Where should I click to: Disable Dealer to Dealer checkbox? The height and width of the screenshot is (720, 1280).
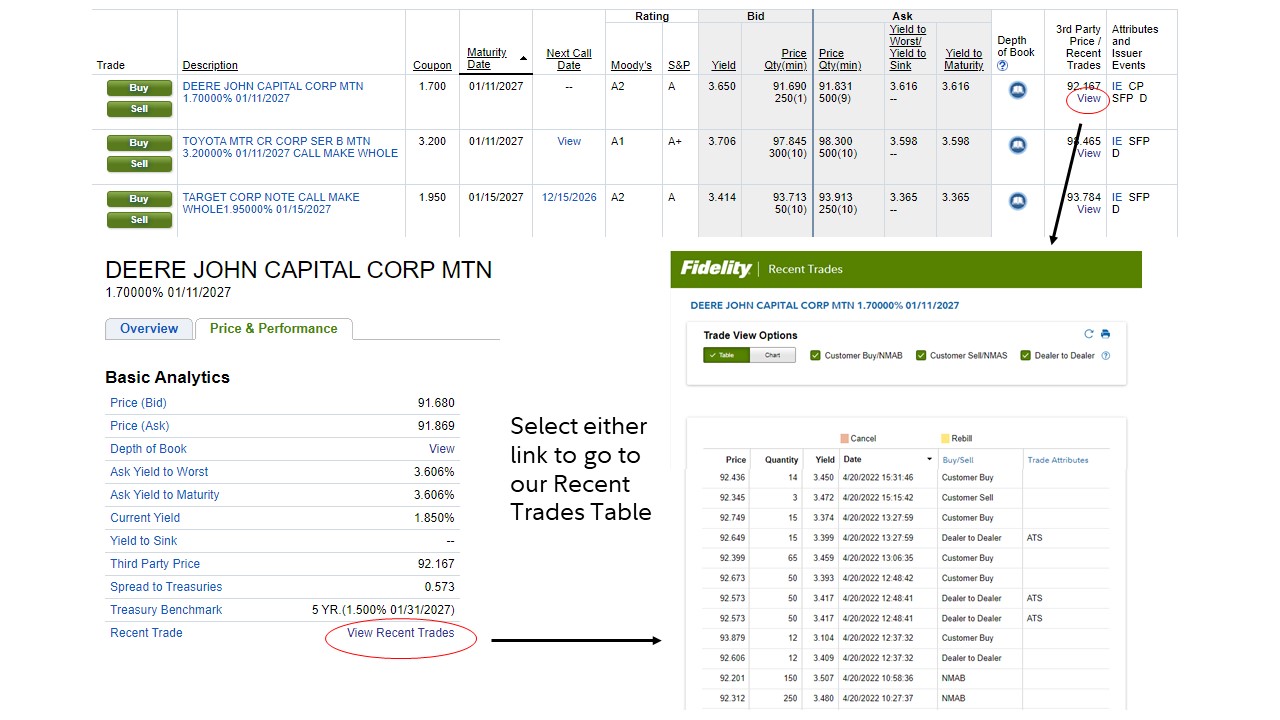[x=1025, y=355]
